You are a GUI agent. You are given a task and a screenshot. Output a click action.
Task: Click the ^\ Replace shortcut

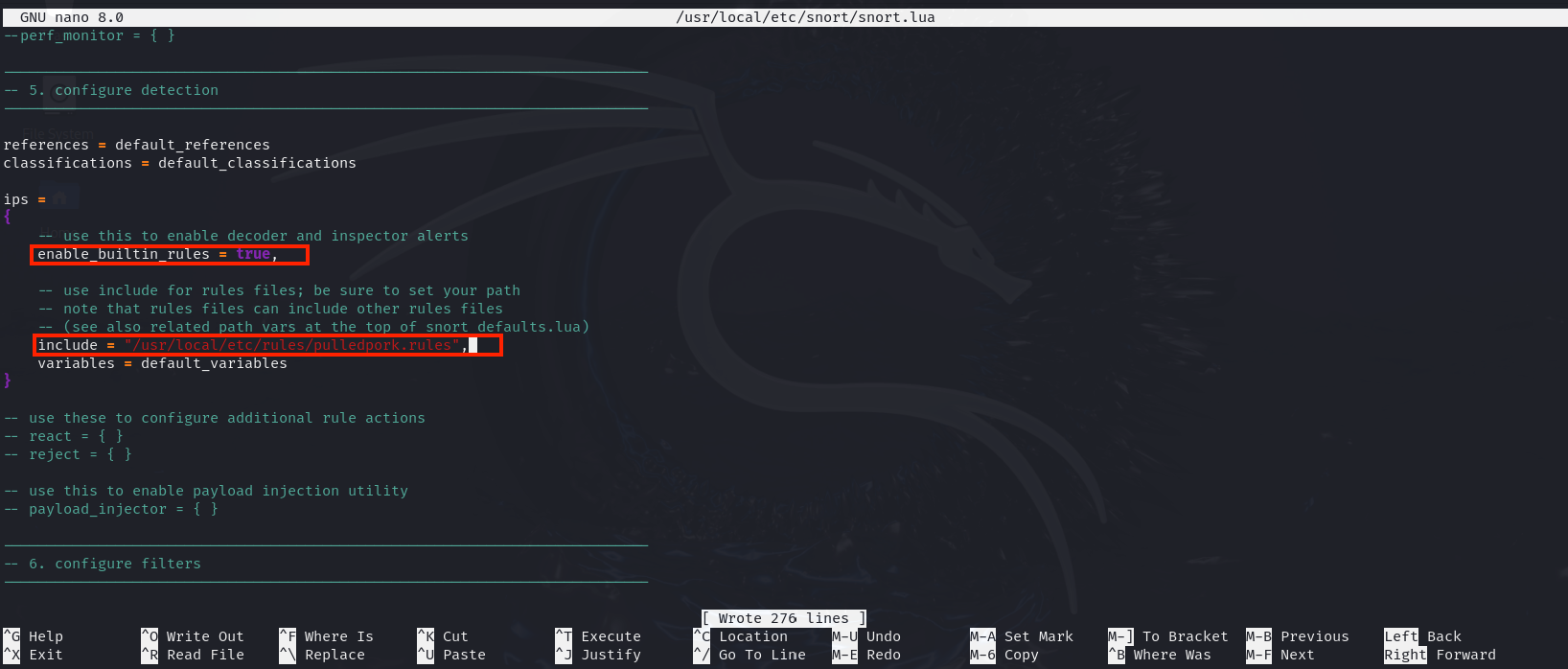coord(322,655)
